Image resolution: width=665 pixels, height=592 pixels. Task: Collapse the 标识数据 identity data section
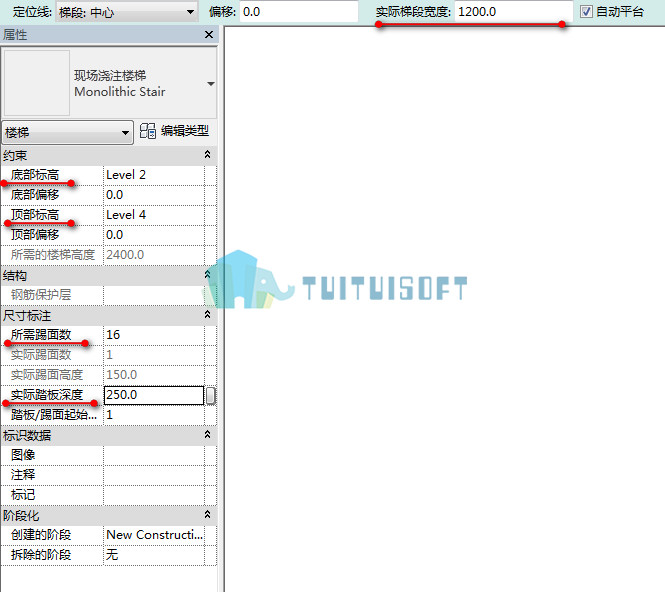(207, 434)
